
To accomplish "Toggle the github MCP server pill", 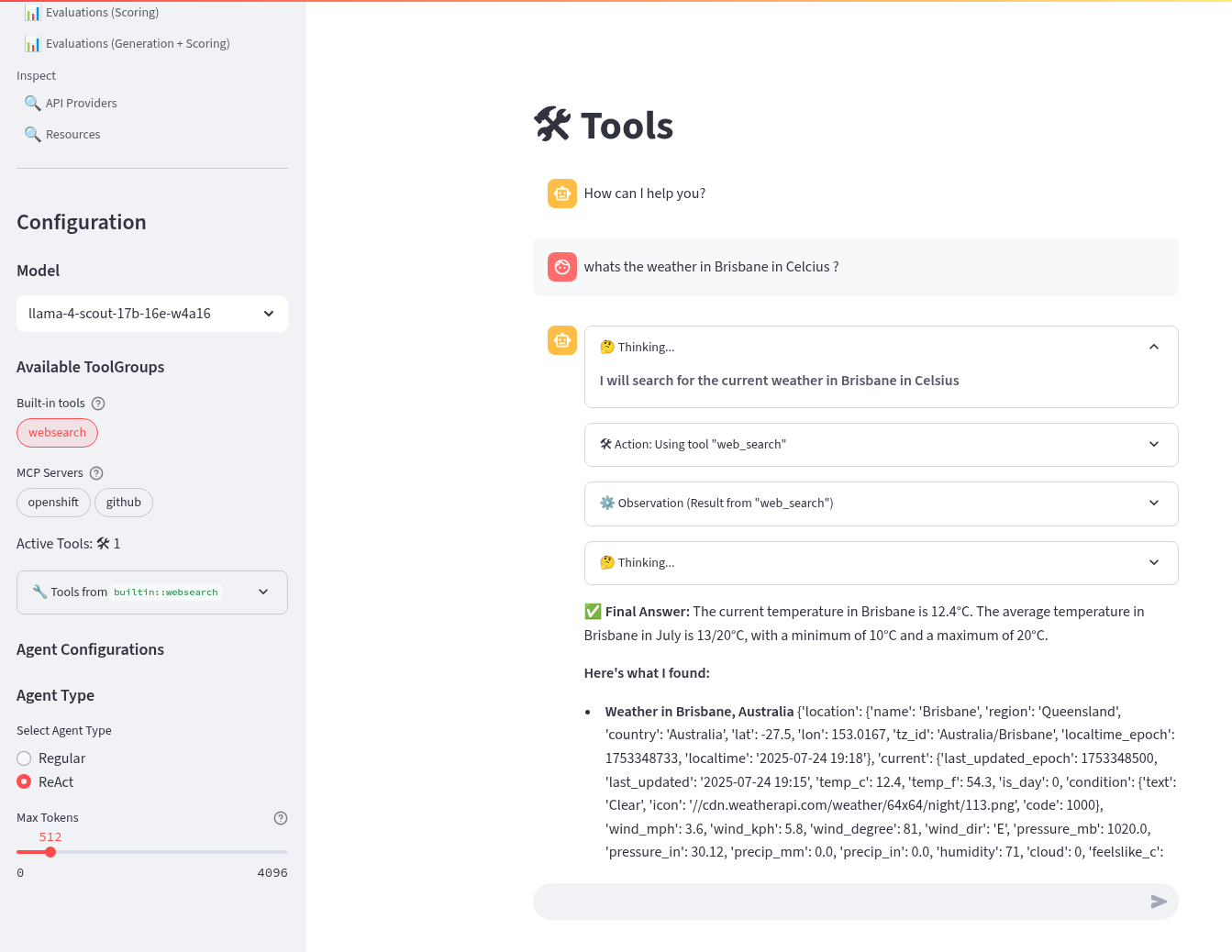I will (124, 503).
